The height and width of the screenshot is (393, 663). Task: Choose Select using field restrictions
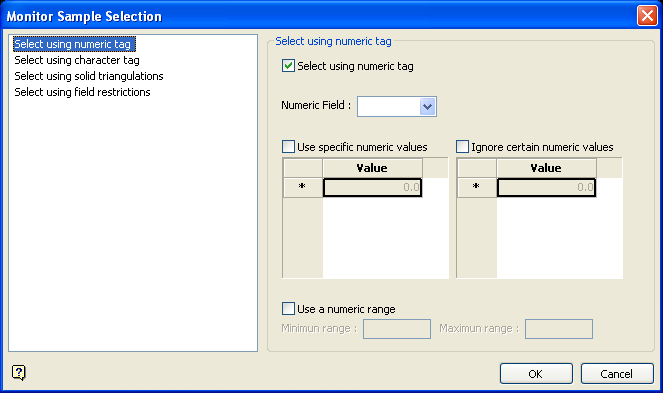click(82, 92)
